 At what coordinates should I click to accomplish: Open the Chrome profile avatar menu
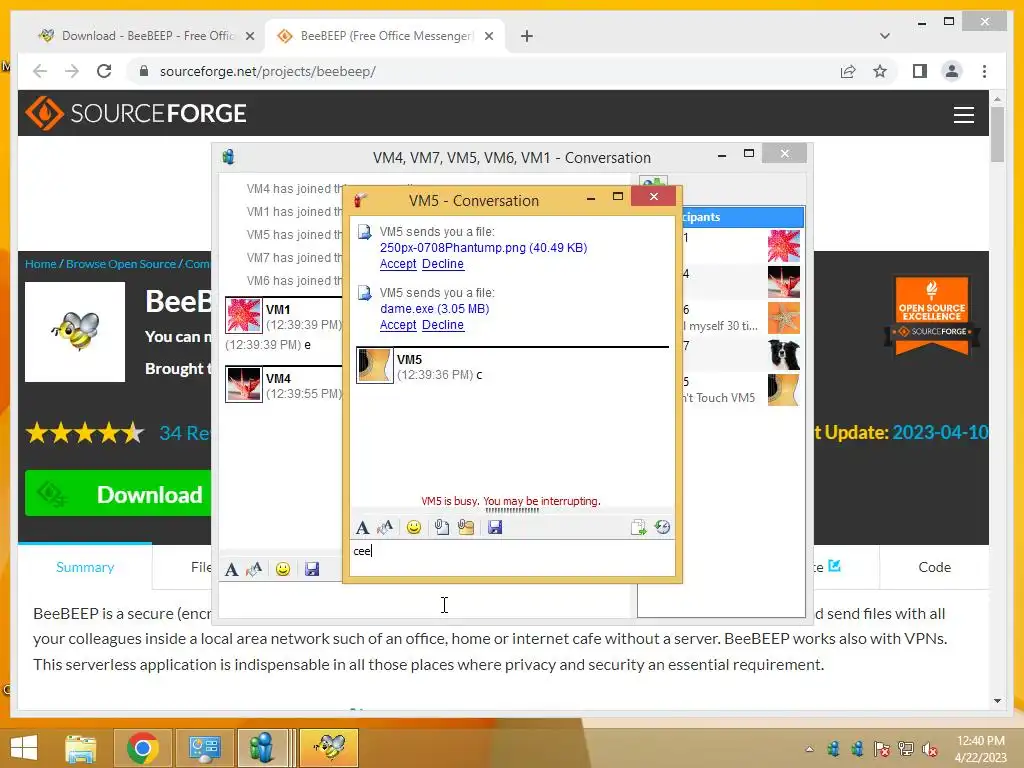952,71
